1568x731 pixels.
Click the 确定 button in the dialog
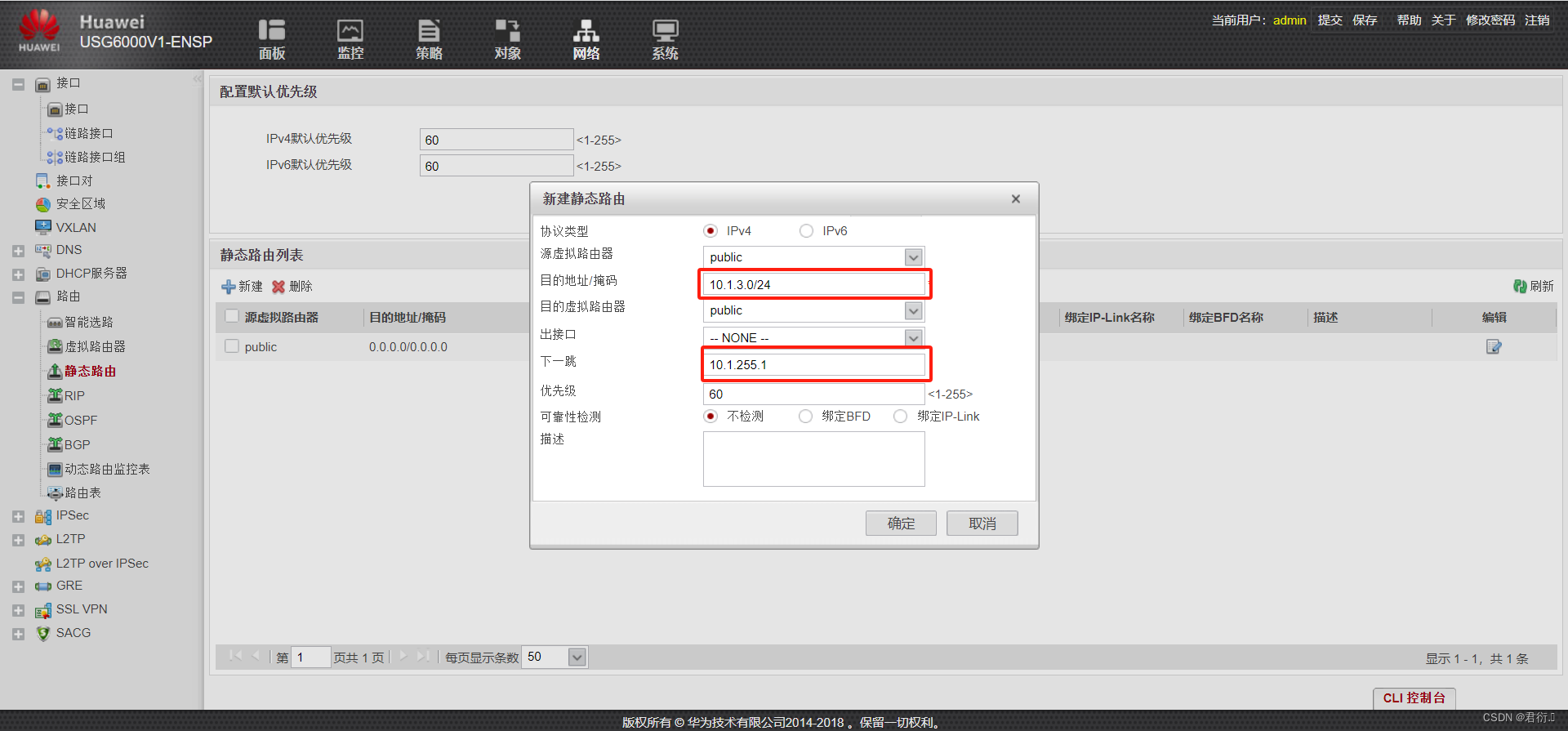point(901,524)
